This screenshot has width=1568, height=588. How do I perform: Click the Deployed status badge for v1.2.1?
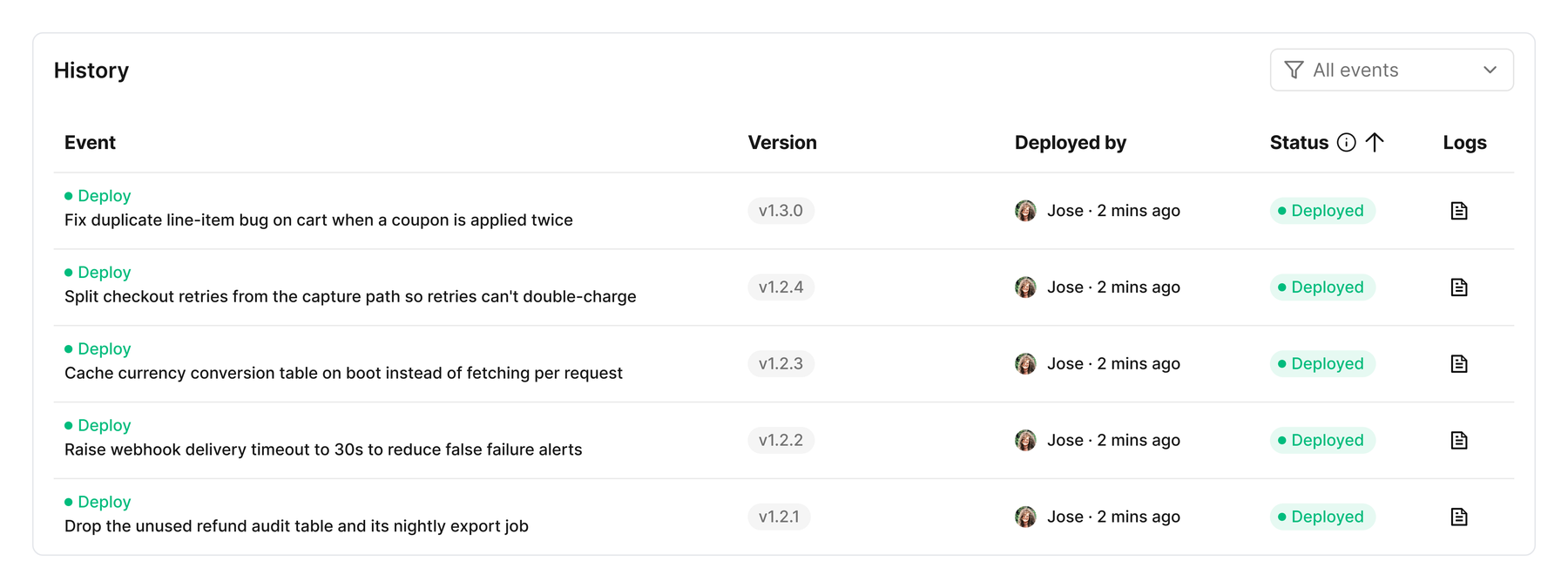coord(1322,517)
